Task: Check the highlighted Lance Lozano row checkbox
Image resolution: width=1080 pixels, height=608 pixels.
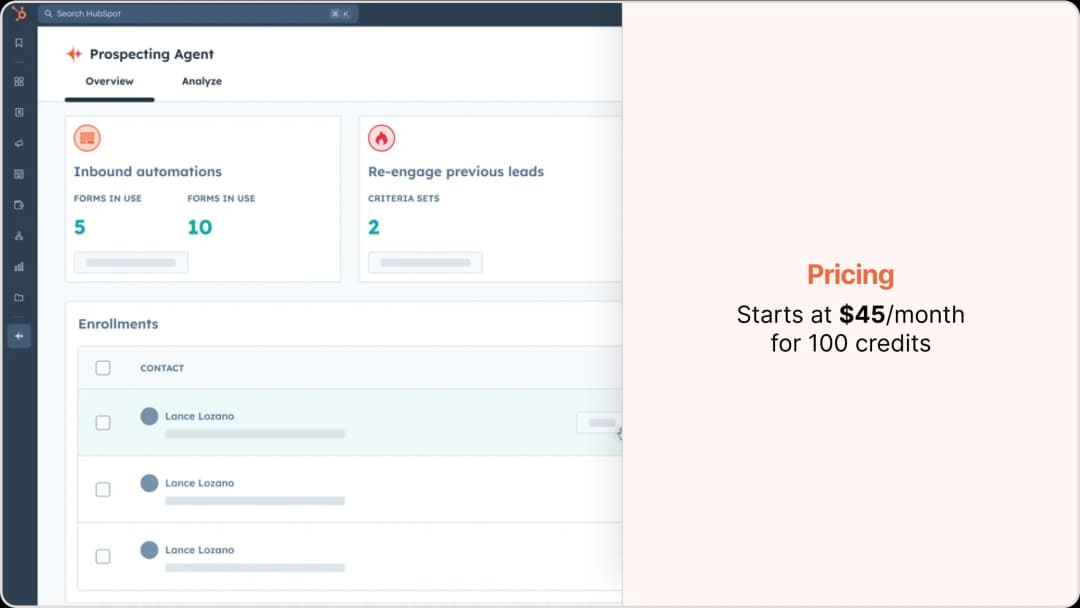Action: (x=103, y=422)
